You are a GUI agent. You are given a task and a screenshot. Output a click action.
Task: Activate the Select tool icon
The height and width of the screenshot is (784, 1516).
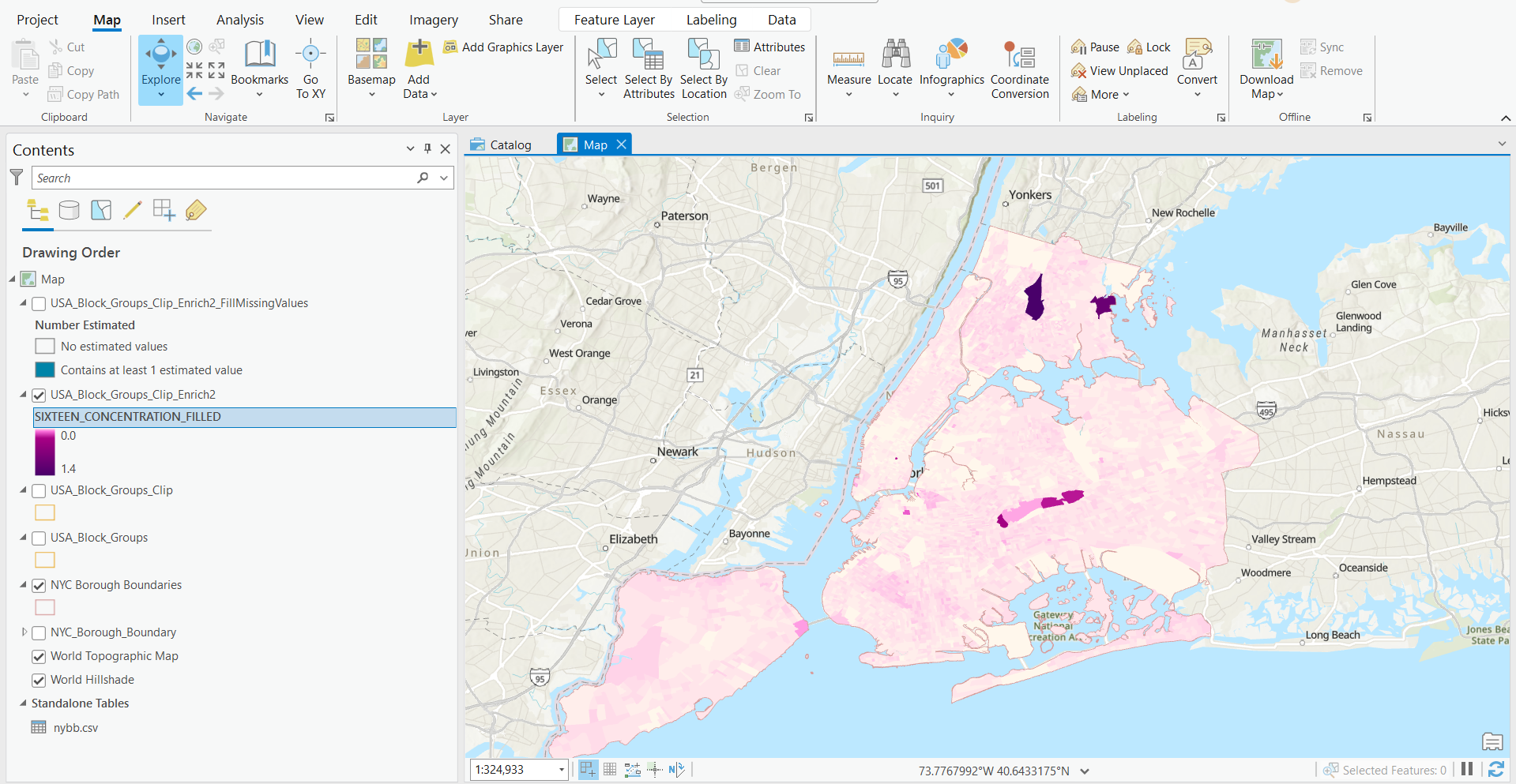point(601,54)
